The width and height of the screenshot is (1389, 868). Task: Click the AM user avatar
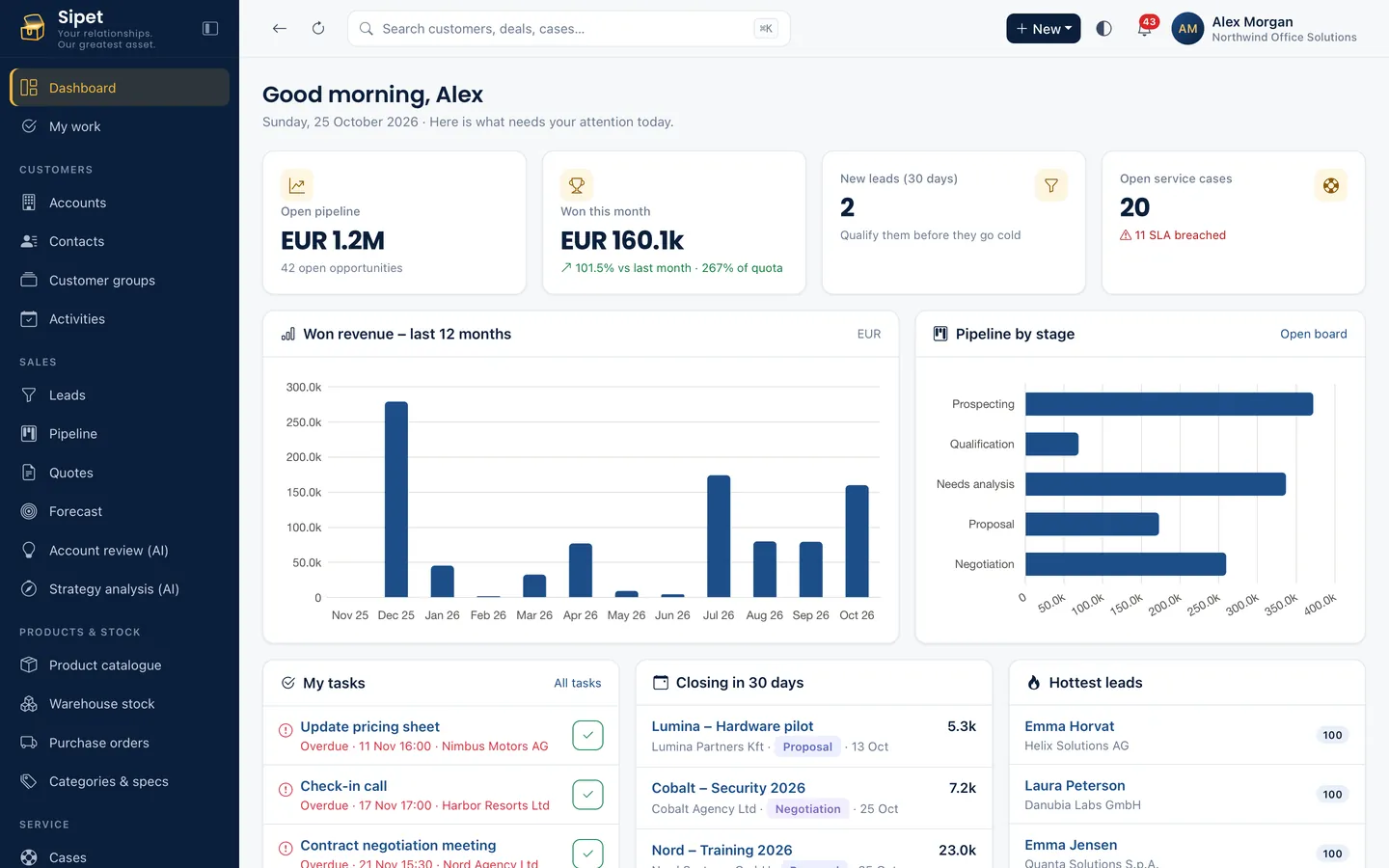pyautogui.click(x=1187, y=29)
